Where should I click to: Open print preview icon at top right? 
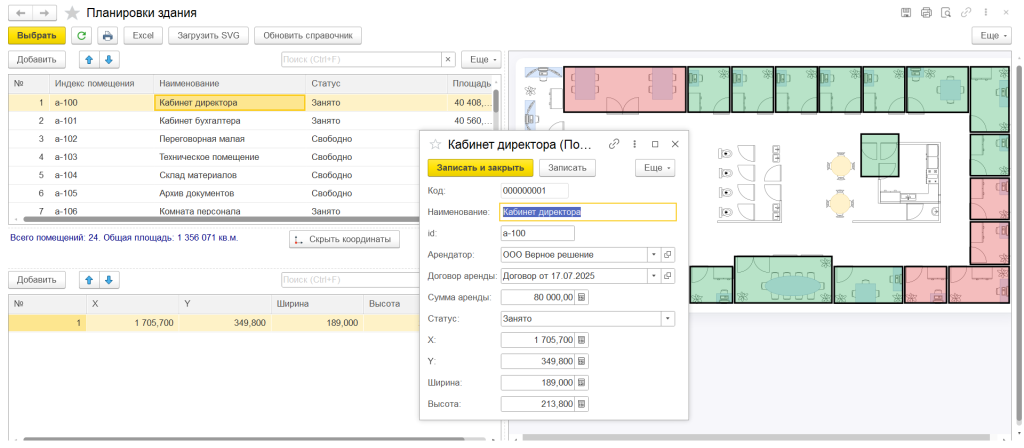pos(925,13)
